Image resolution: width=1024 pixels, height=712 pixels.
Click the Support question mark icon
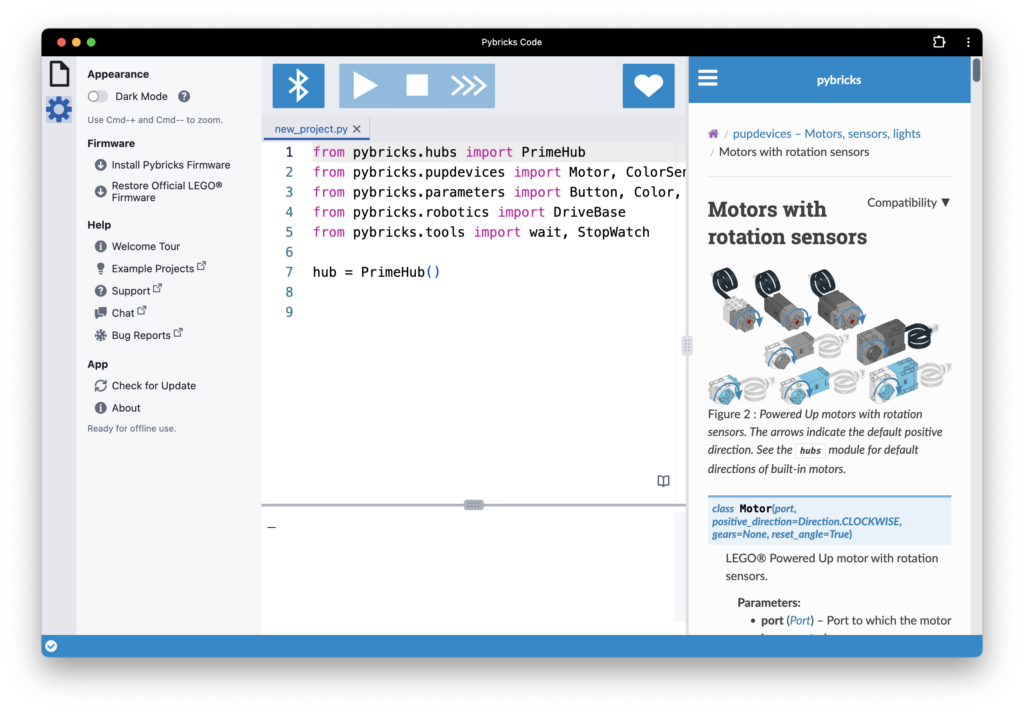[101, 291]
